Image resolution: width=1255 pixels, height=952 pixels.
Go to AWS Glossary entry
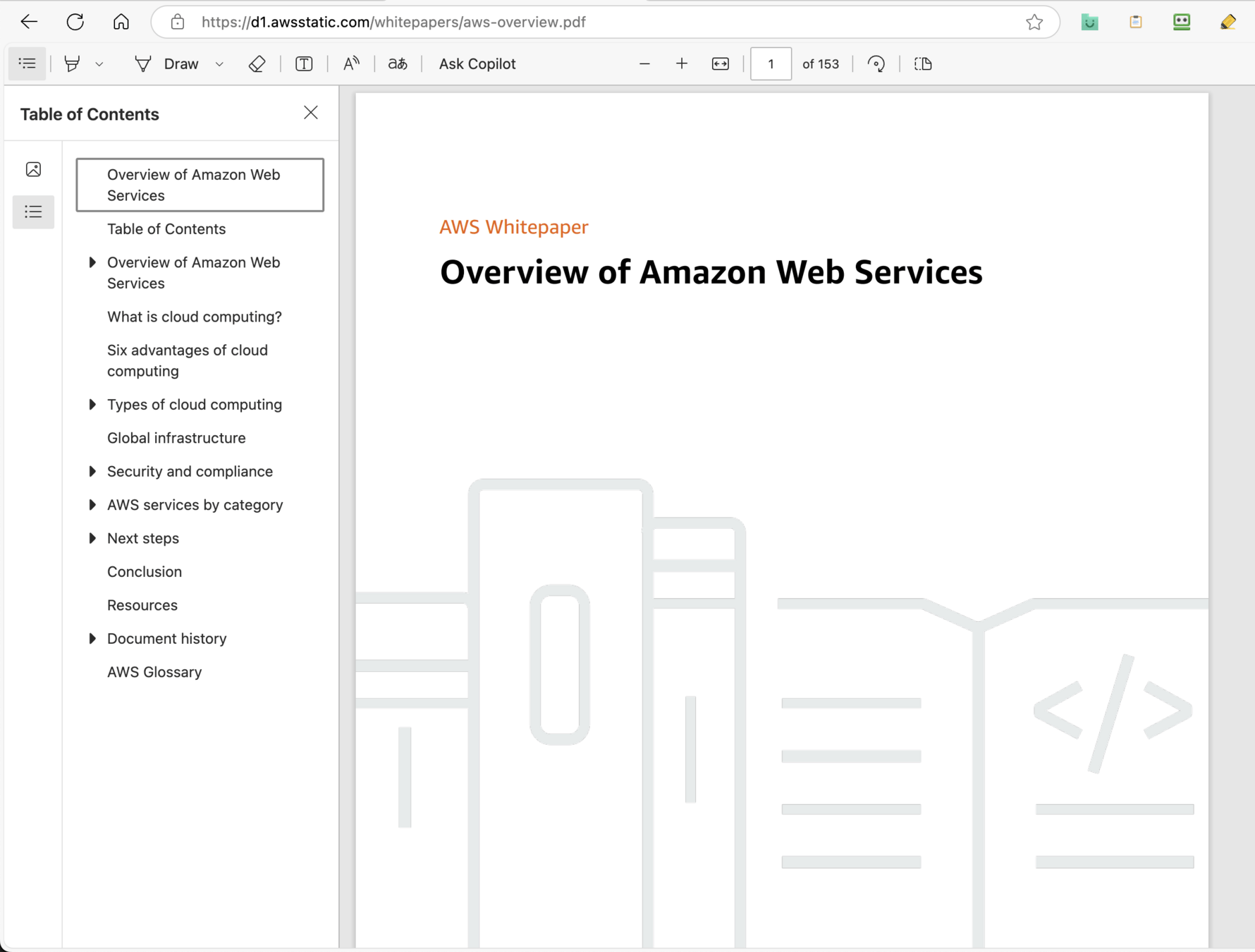pyautogui.click(x=154, y=672)
